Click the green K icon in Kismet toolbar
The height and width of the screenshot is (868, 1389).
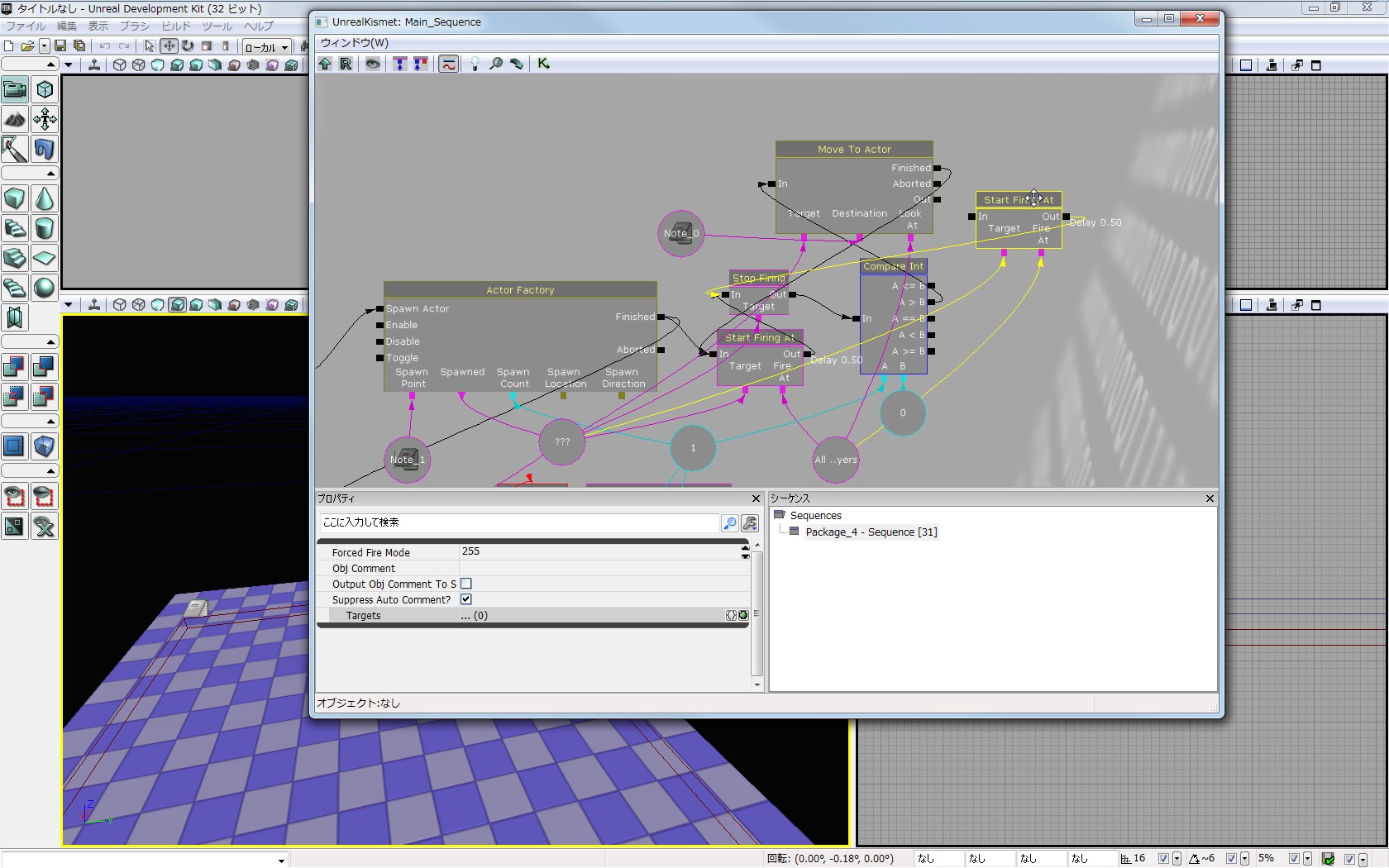pyautogui.click(x=543, y=64)
